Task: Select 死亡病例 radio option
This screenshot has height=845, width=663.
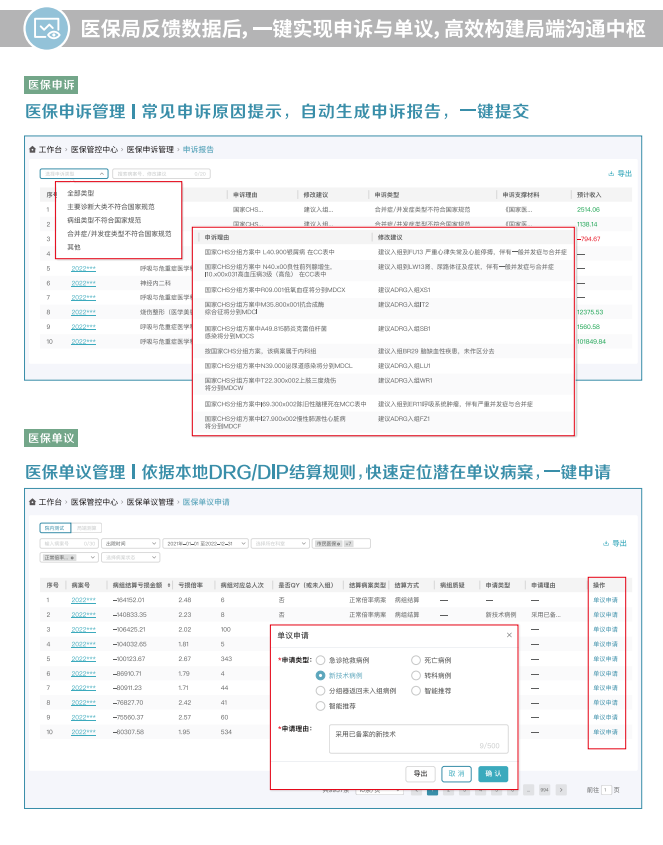Action: pos(416,660)
